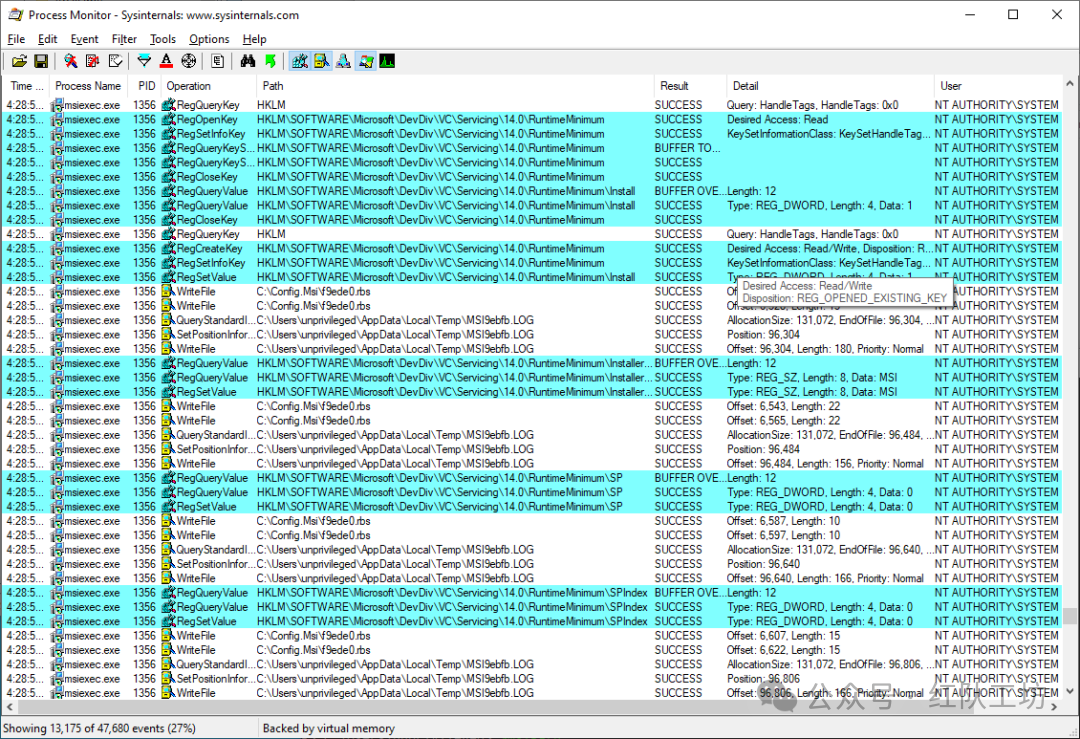
Task: Save events using the floppy disk icon
Action: [41, 61]
